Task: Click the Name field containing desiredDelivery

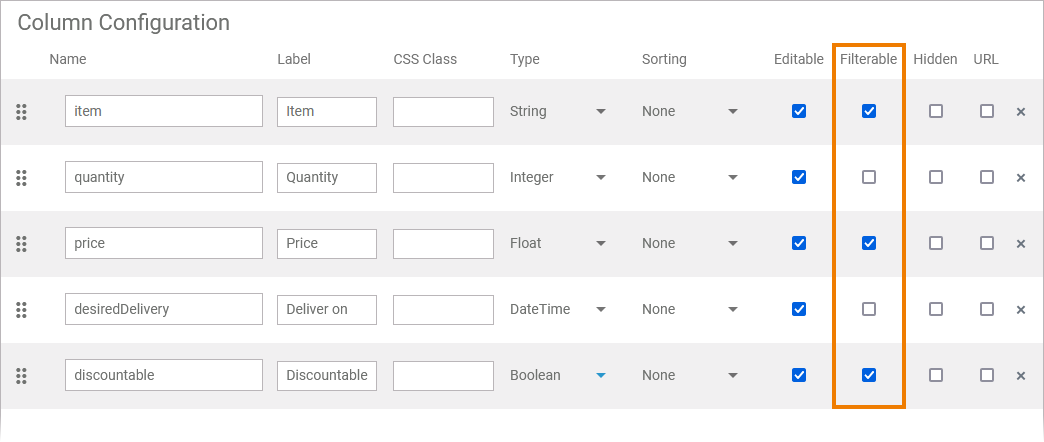Action: 164,309
